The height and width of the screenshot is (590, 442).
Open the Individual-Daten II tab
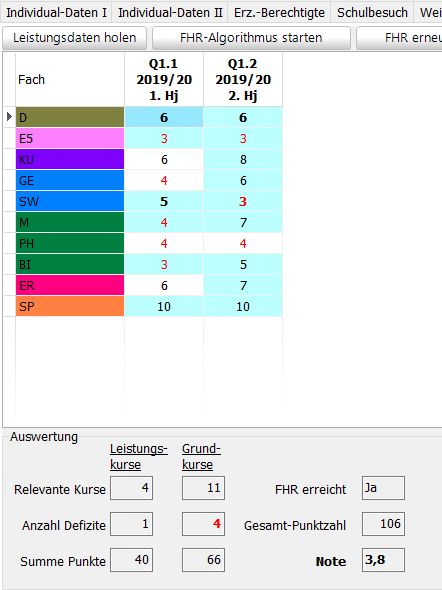coord(170,12)
